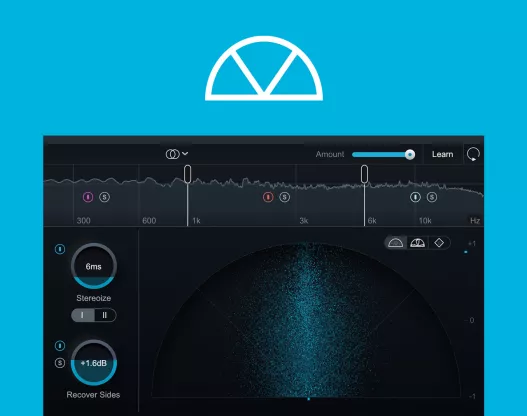Image resolution: width=527 pixels, height=416 pixels.
Task: Open the channel mode dropdown with overlapping circles
Action: 177,154
